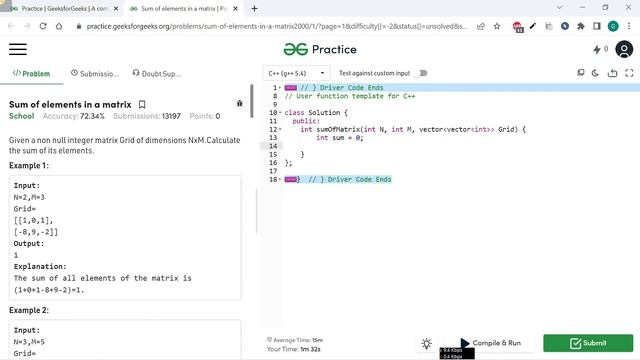Click the pen extension icon in toolbar
This screenshot has width=640, height=360.
tap(533, 26)
